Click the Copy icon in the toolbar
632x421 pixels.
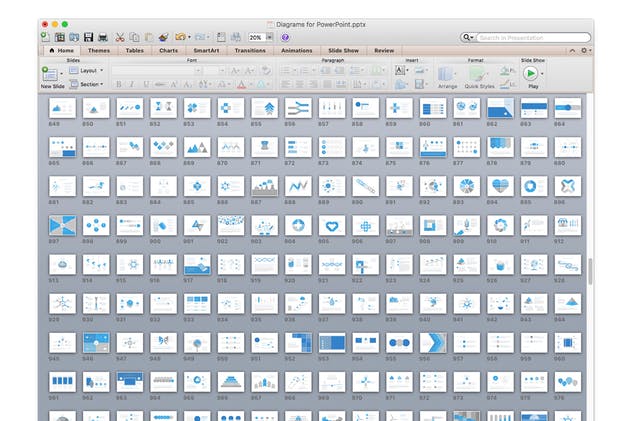point(134,37)
